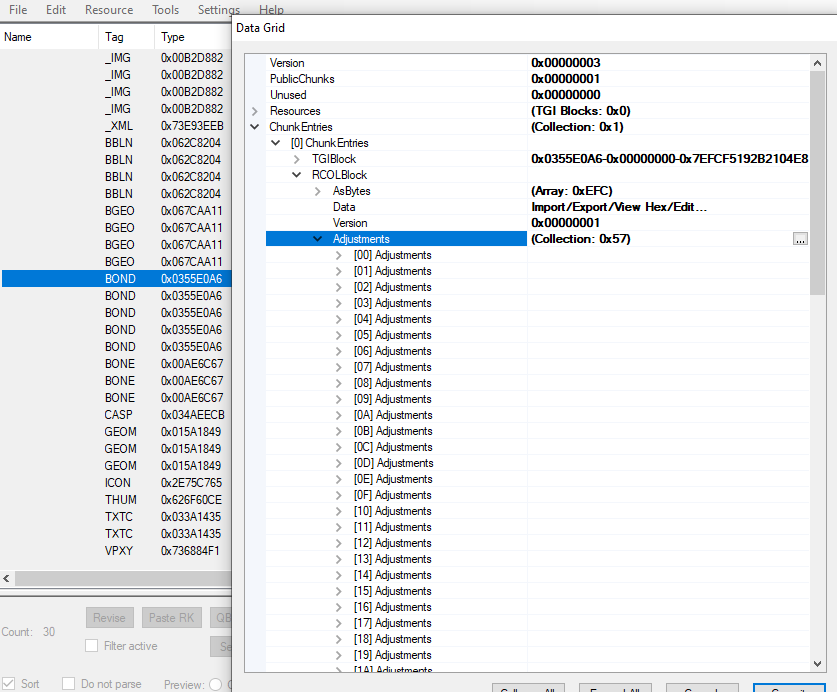
Task: Click the Data Grid scroll down arrow
Action: pos(817,664)
